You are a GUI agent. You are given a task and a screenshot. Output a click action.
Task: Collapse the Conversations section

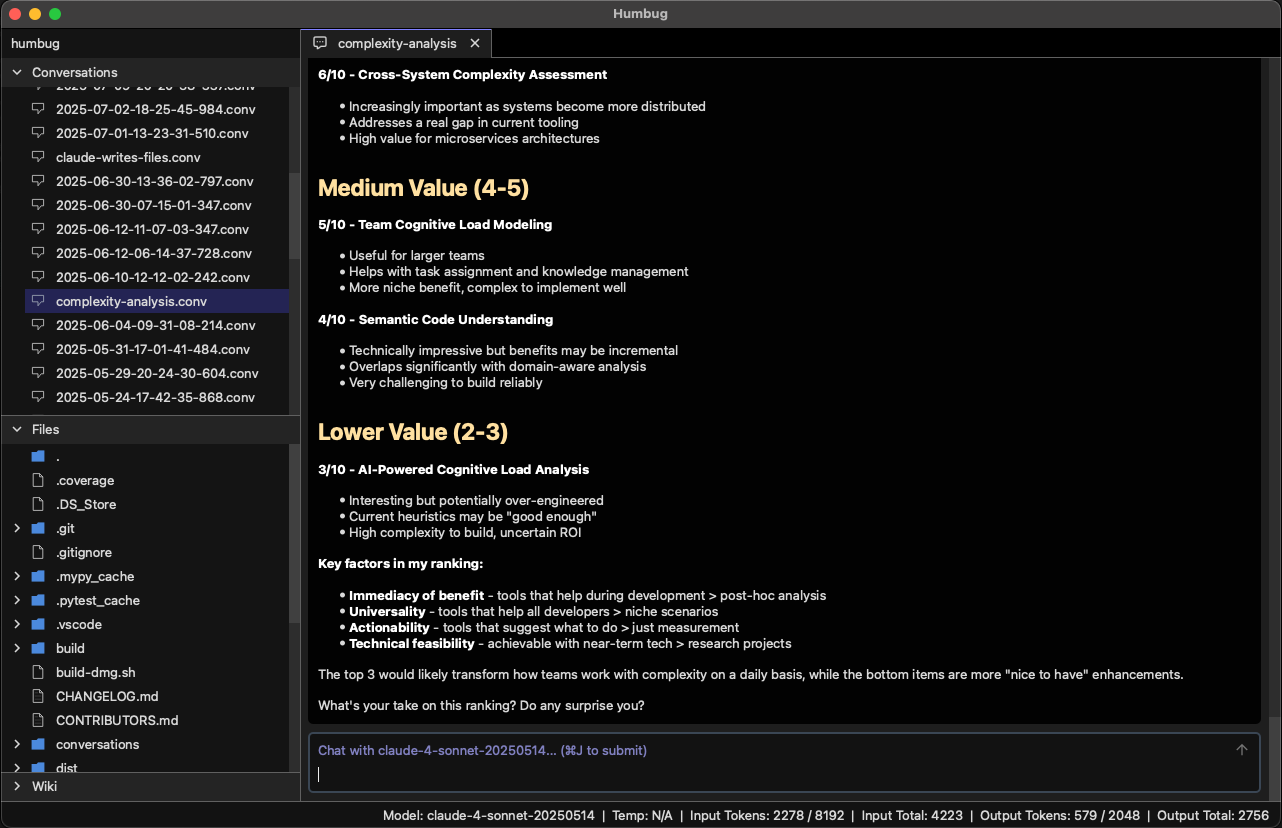point(16,72)
